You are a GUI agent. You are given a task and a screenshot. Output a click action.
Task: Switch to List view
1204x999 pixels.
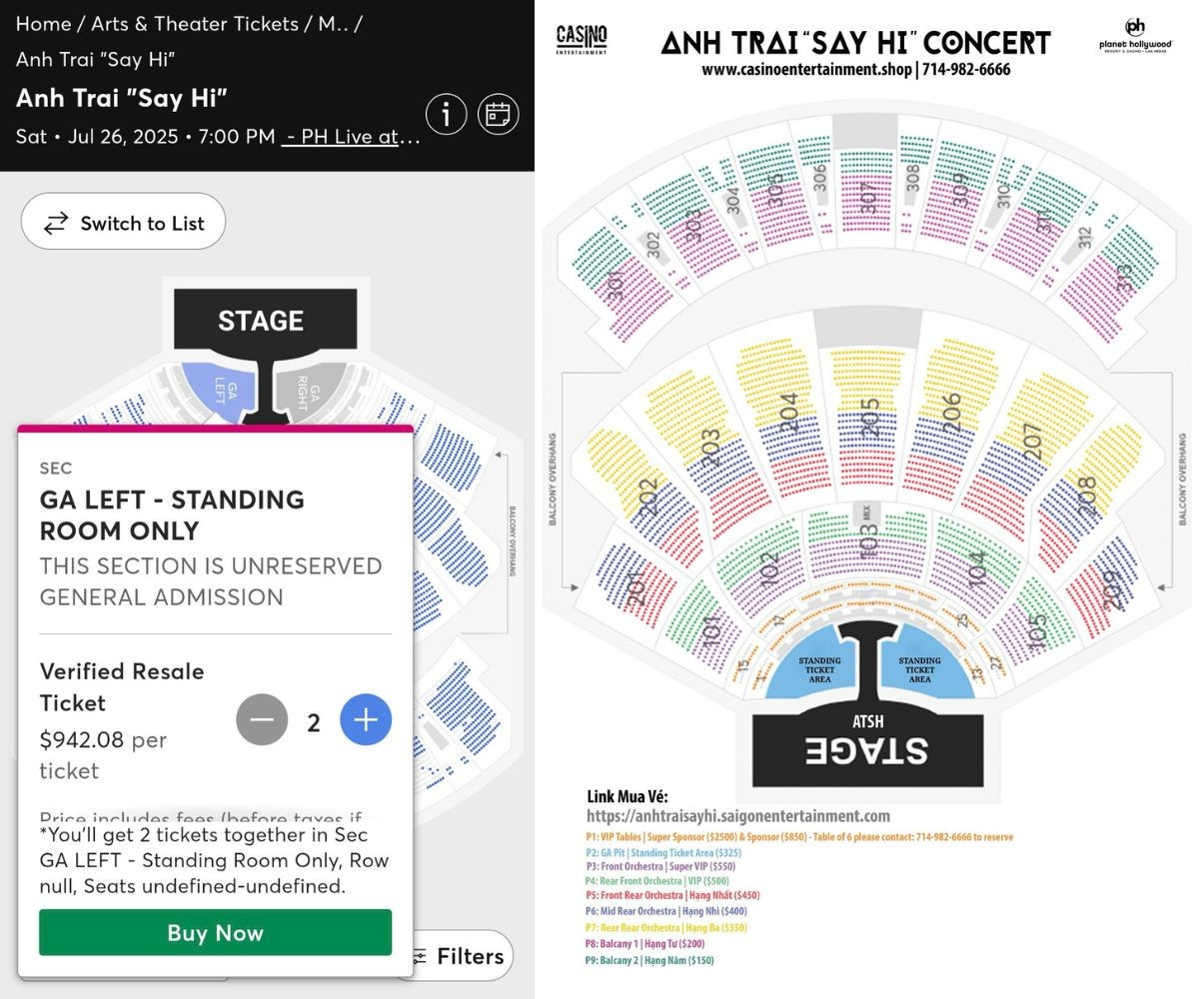click(123, 223)
